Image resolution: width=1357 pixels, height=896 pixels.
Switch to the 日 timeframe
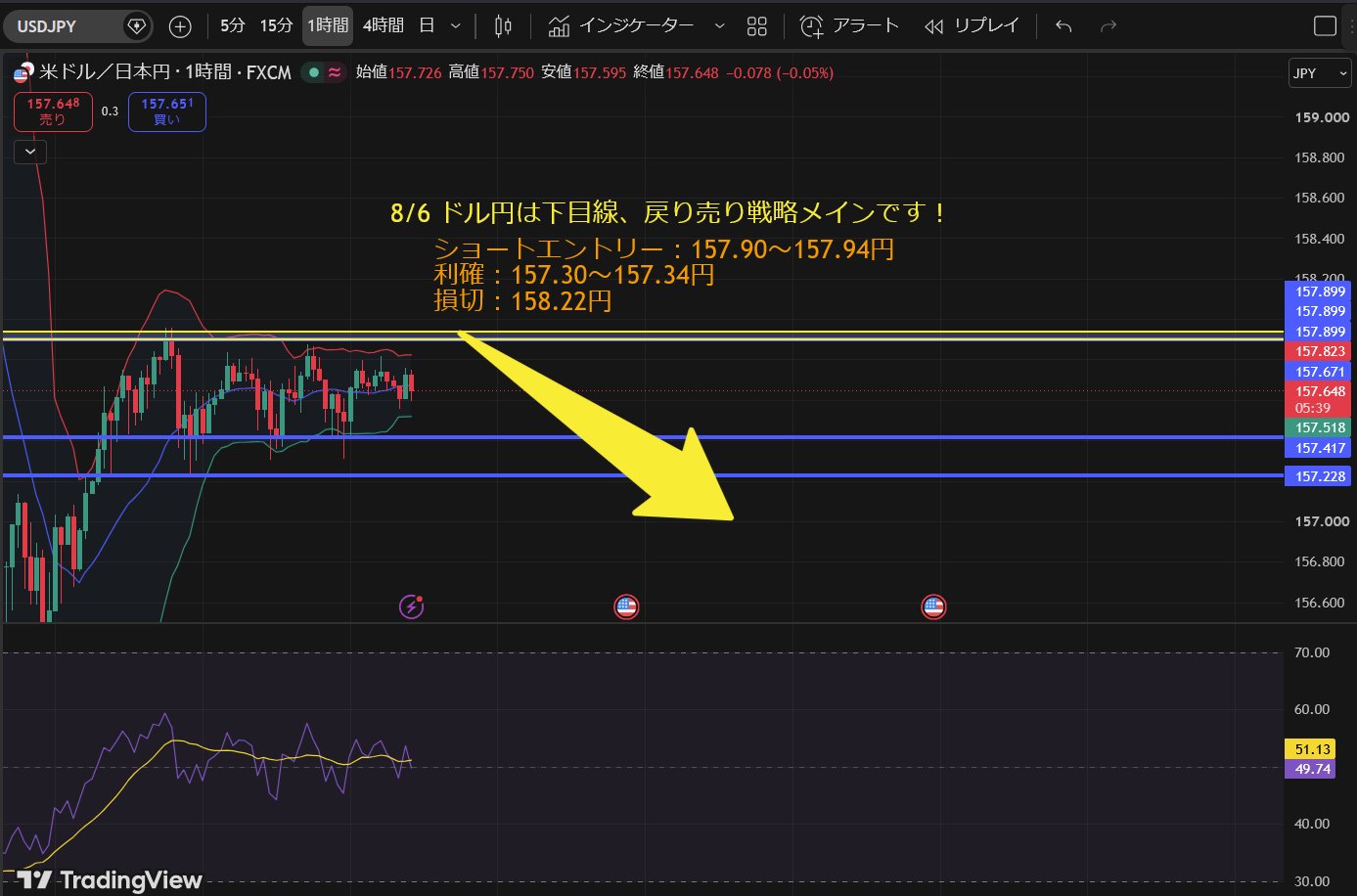coord(427,25)
